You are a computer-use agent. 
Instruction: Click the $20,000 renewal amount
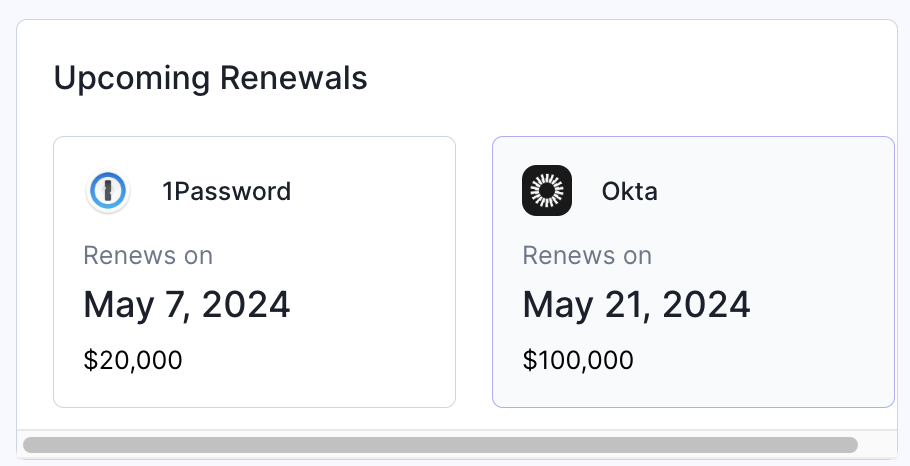tap(133, 360)
